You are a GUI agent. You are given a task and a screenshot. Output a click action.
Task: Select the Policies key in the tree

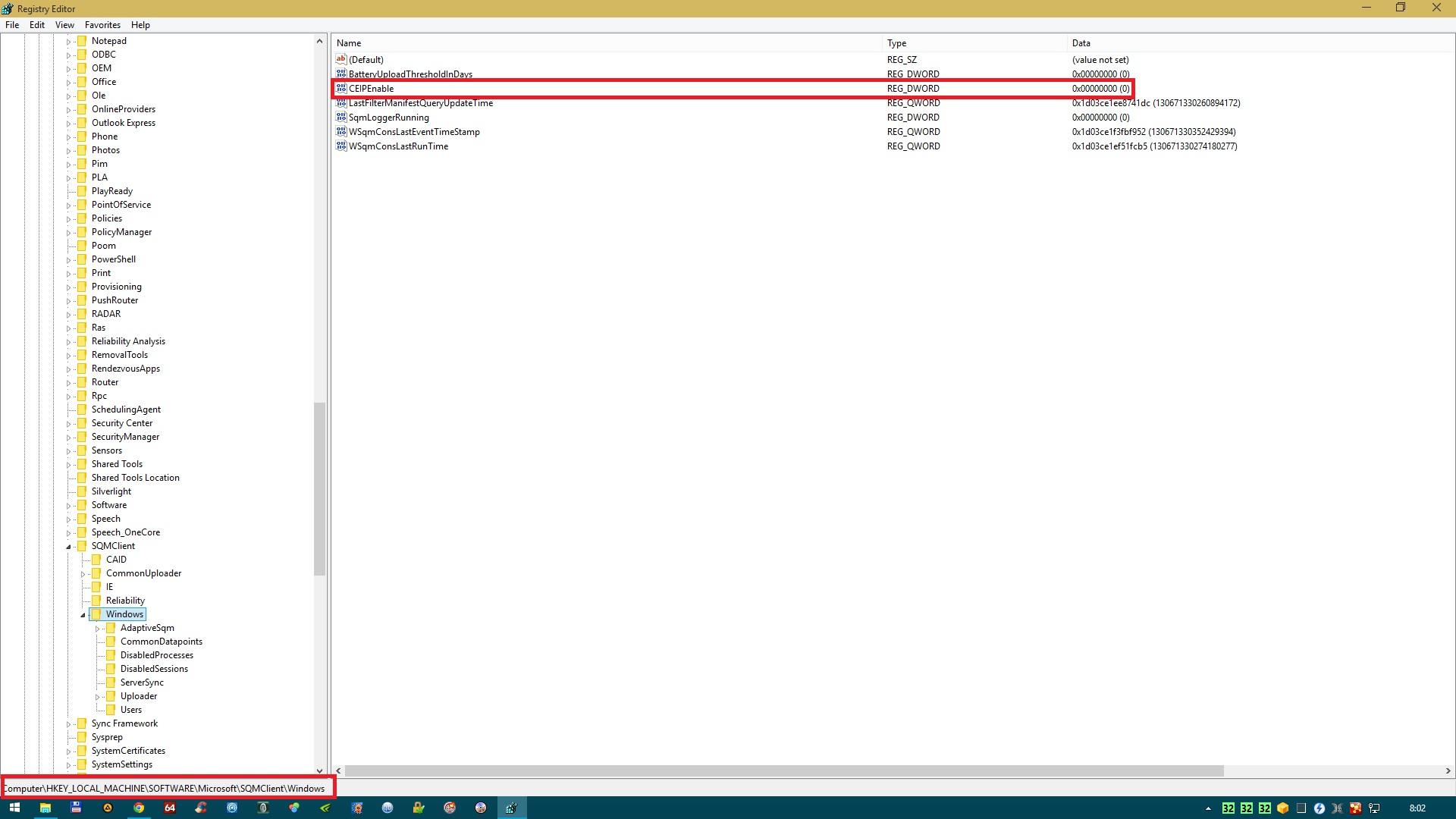(x=106, y=218)
